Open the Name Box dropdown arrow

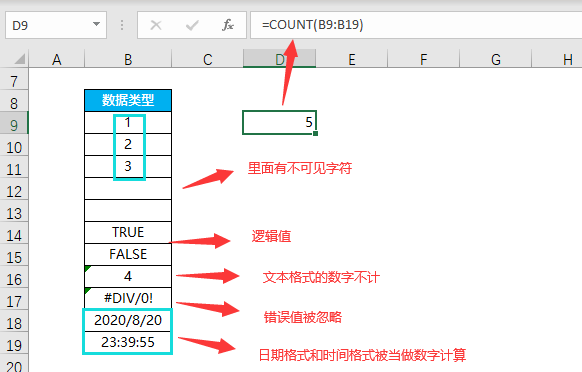coord(97,25)
